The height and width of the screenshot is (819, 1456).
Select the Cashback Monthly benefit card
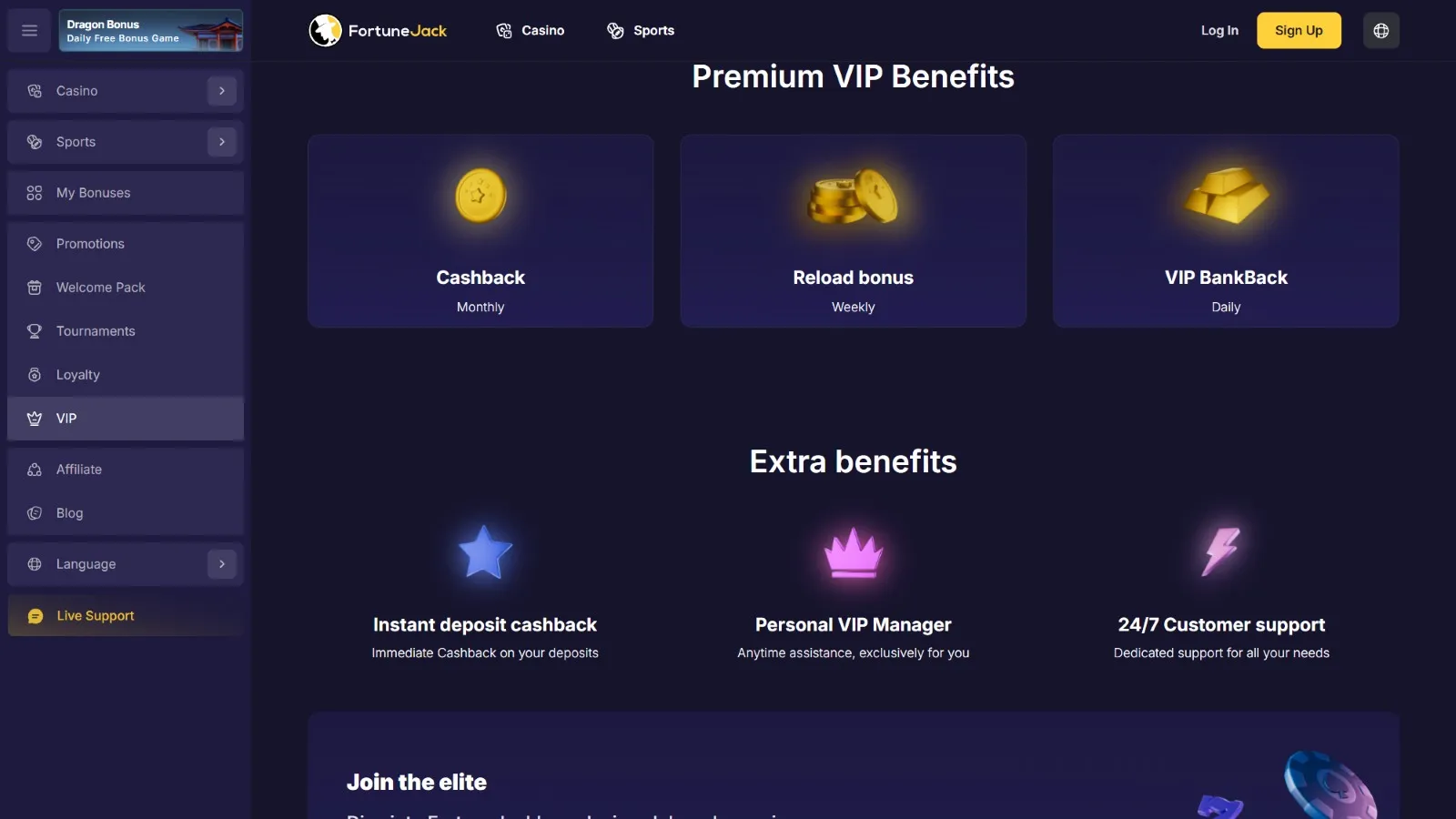pyautogui.click(x=480, y=231)
